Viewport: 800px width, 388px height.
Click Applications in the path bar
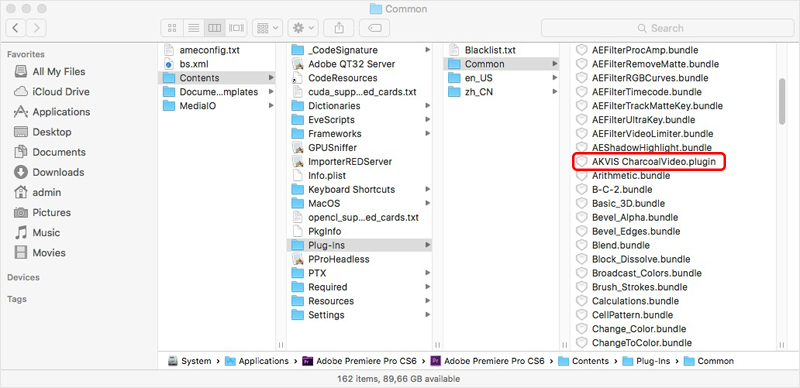point(257,361)
